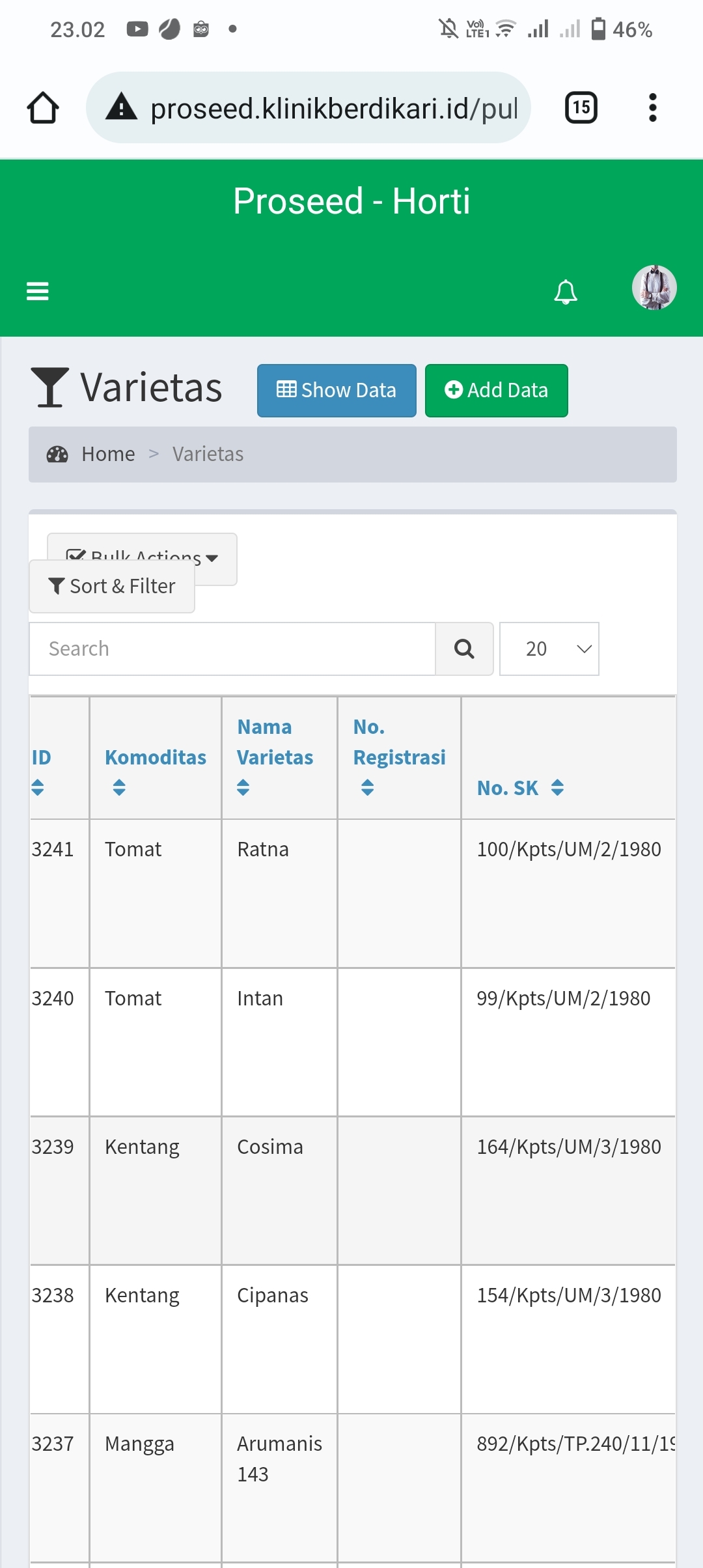This screenshot has height=1568, width=703.
Task: Tap the user profile avatar
Action: click(x=654, y=287)
